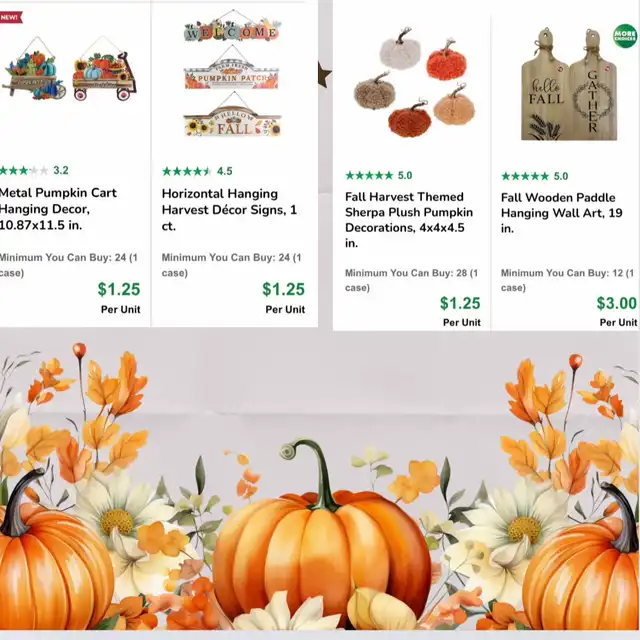Click the hello FALL paddle board picture
The image size is (640, 640).
[x=545, y=85]
